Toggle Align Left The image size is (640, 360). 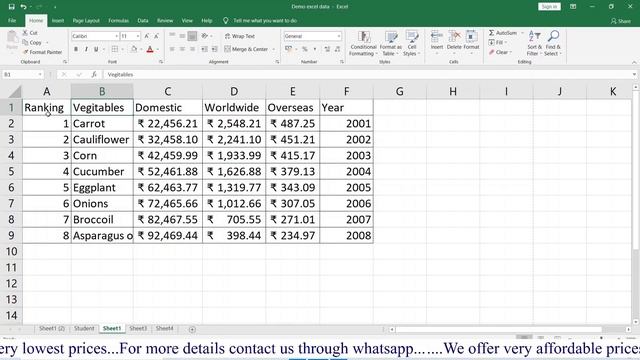tap(172, 49)
